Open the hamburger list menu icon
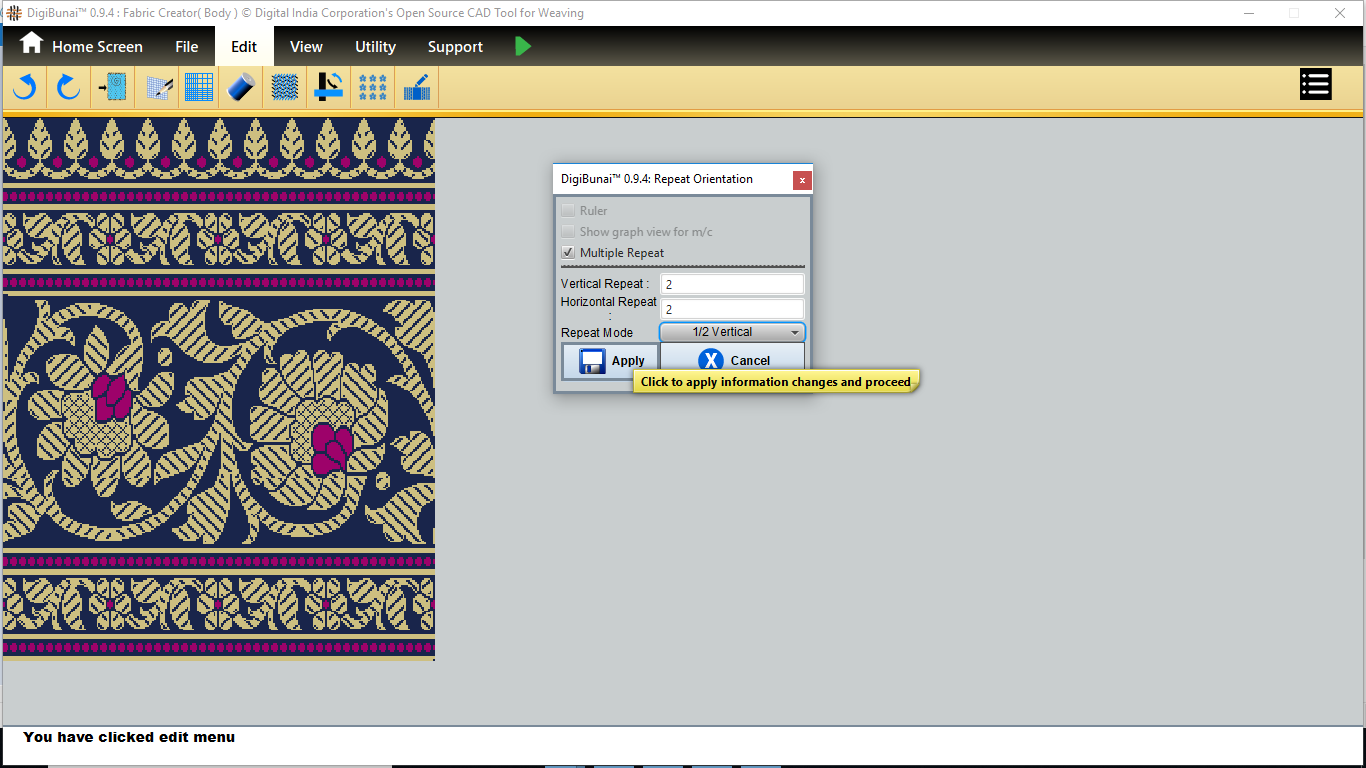Viewport: 1366px width, 768px height. [1315, 85]
